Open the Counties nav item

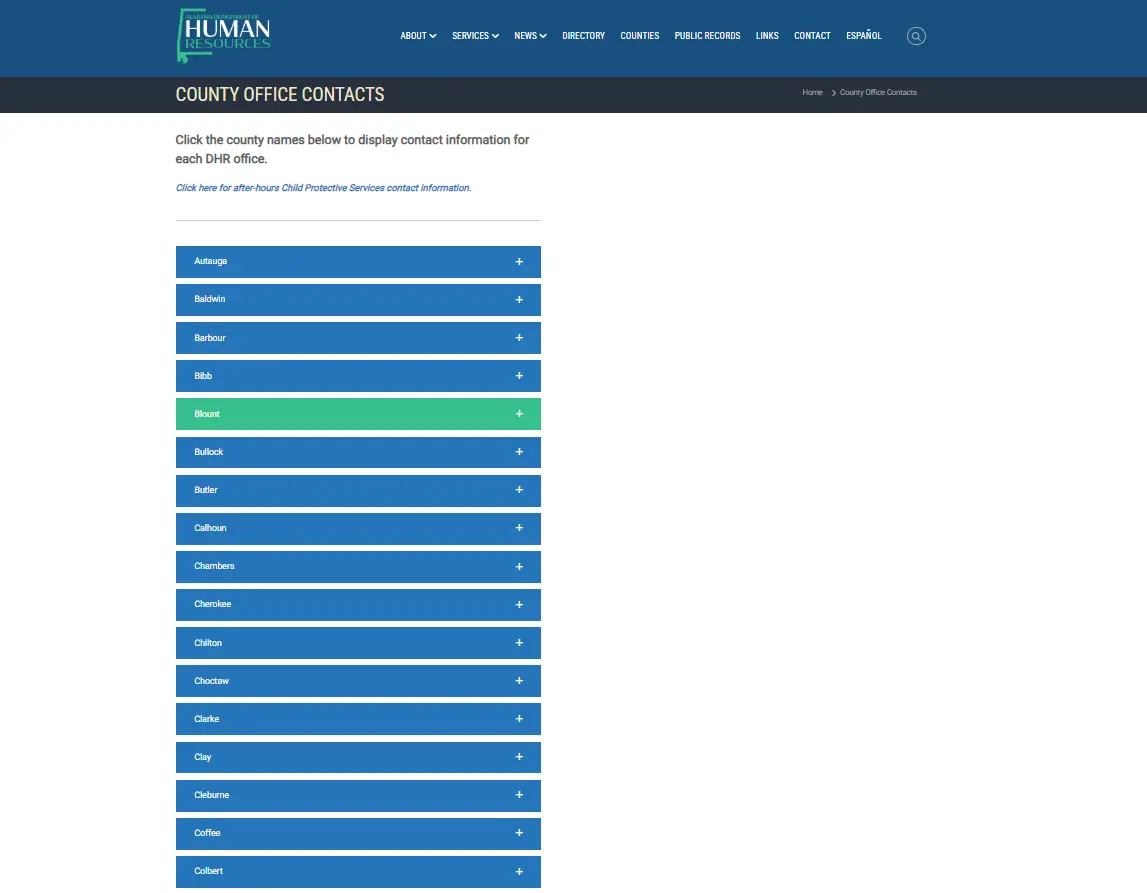[x=639, y=36]
